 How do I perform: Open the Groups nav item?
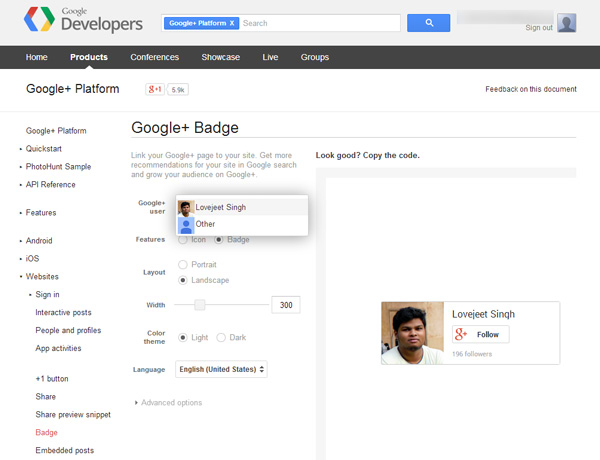coord(315,57)
